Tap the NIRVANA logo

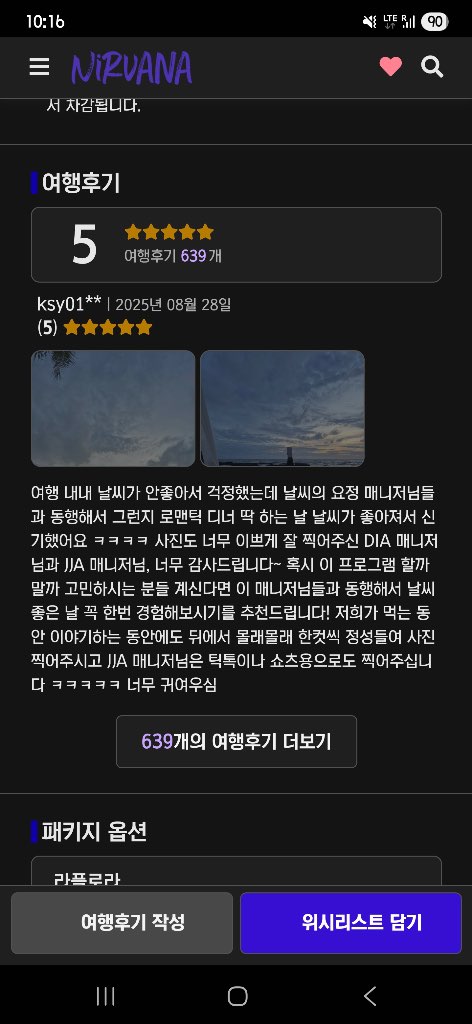131,68
